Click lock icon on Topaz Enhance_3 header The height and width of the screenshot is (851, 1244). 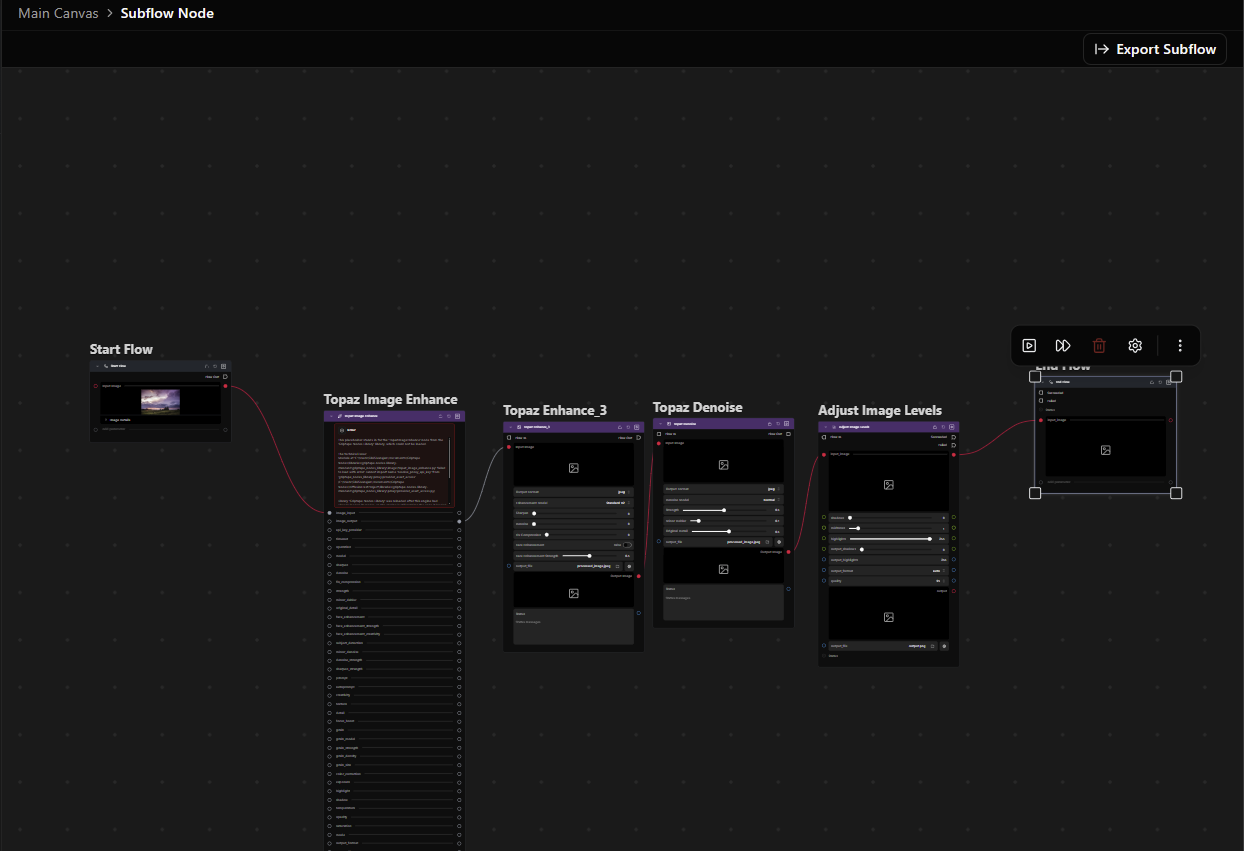620,427
